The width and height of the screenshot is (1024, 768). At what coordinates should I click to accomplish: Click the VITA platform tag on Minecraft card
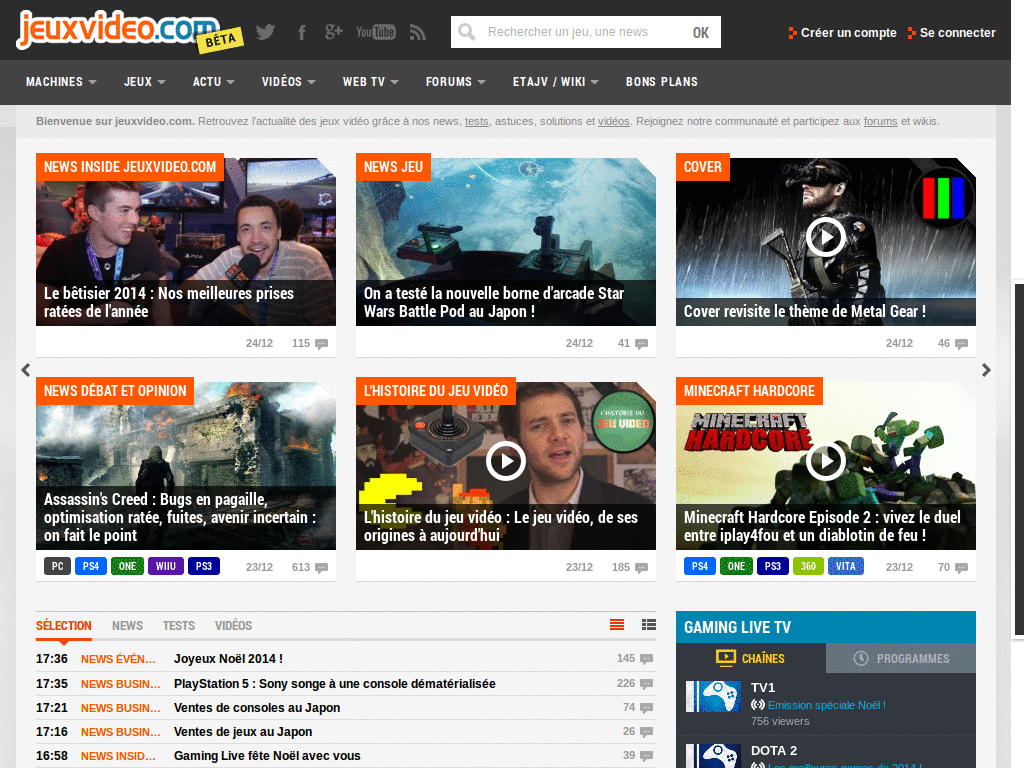(x=845, y=566)
